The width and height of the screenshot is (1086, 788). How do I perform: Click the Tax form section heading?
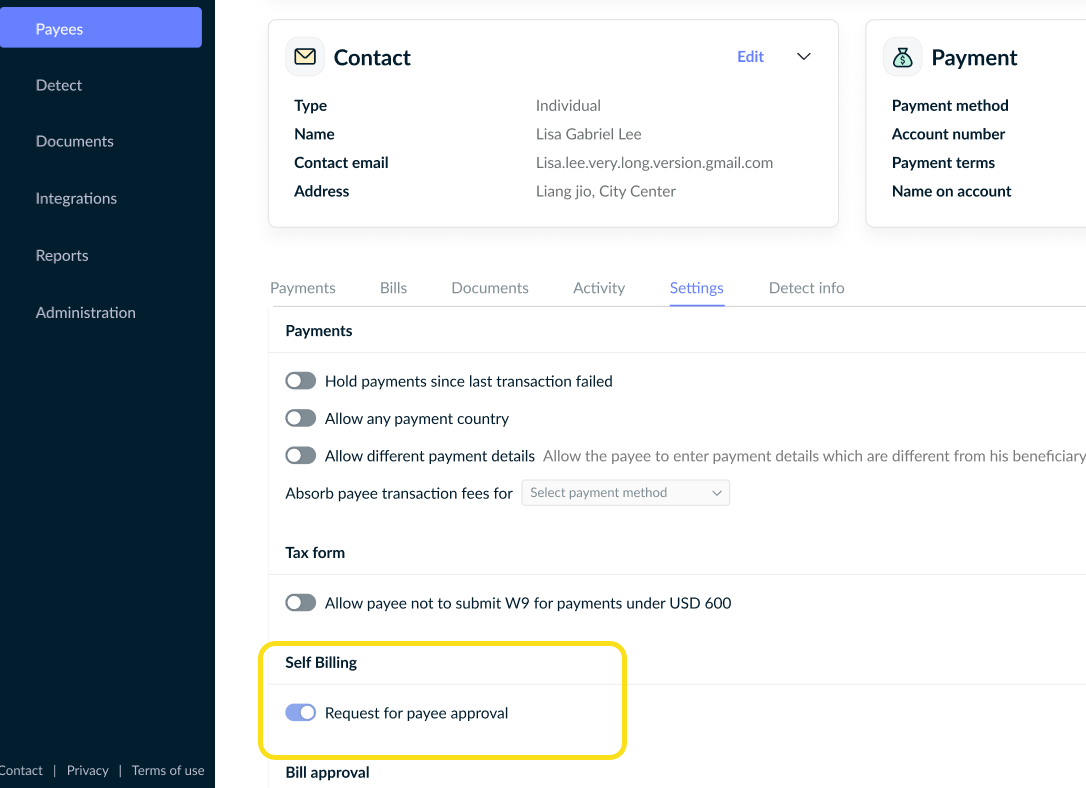[x=315, y=553]
